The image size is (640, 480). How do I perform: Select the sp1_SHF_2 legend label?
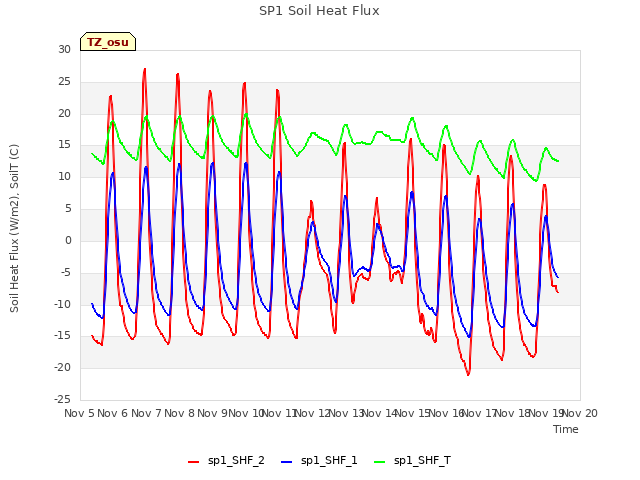pyautogui.click(x=236, y=461)
